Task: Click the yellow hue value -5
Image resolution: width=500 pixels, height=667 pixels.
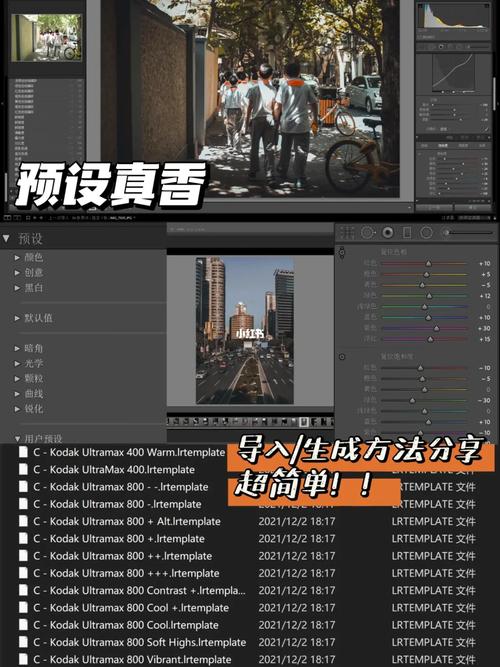Action: (486, 285)
